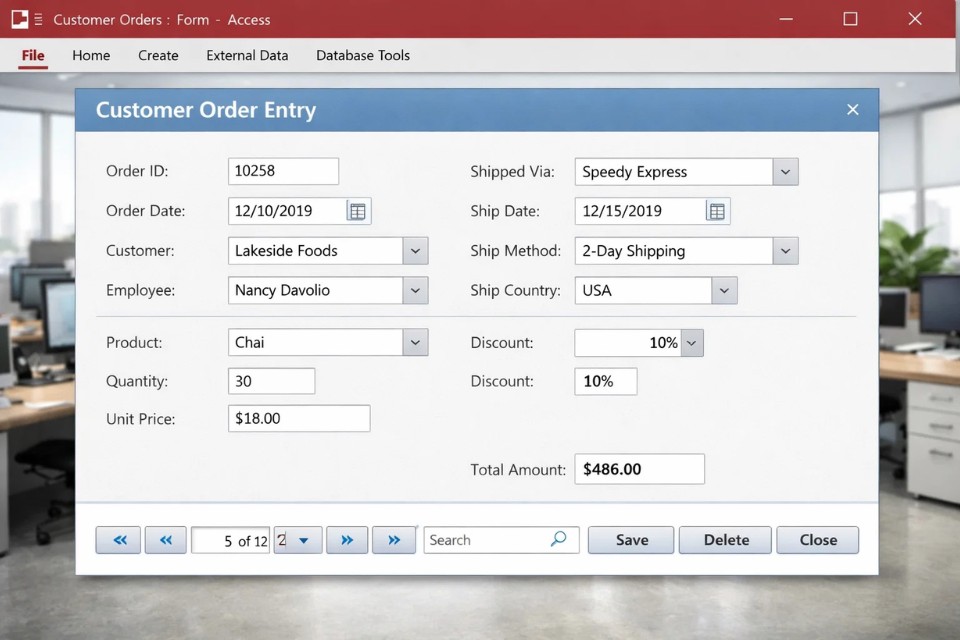
Task: Jump to last record, arrow beside Search
Action: point(394,540)
